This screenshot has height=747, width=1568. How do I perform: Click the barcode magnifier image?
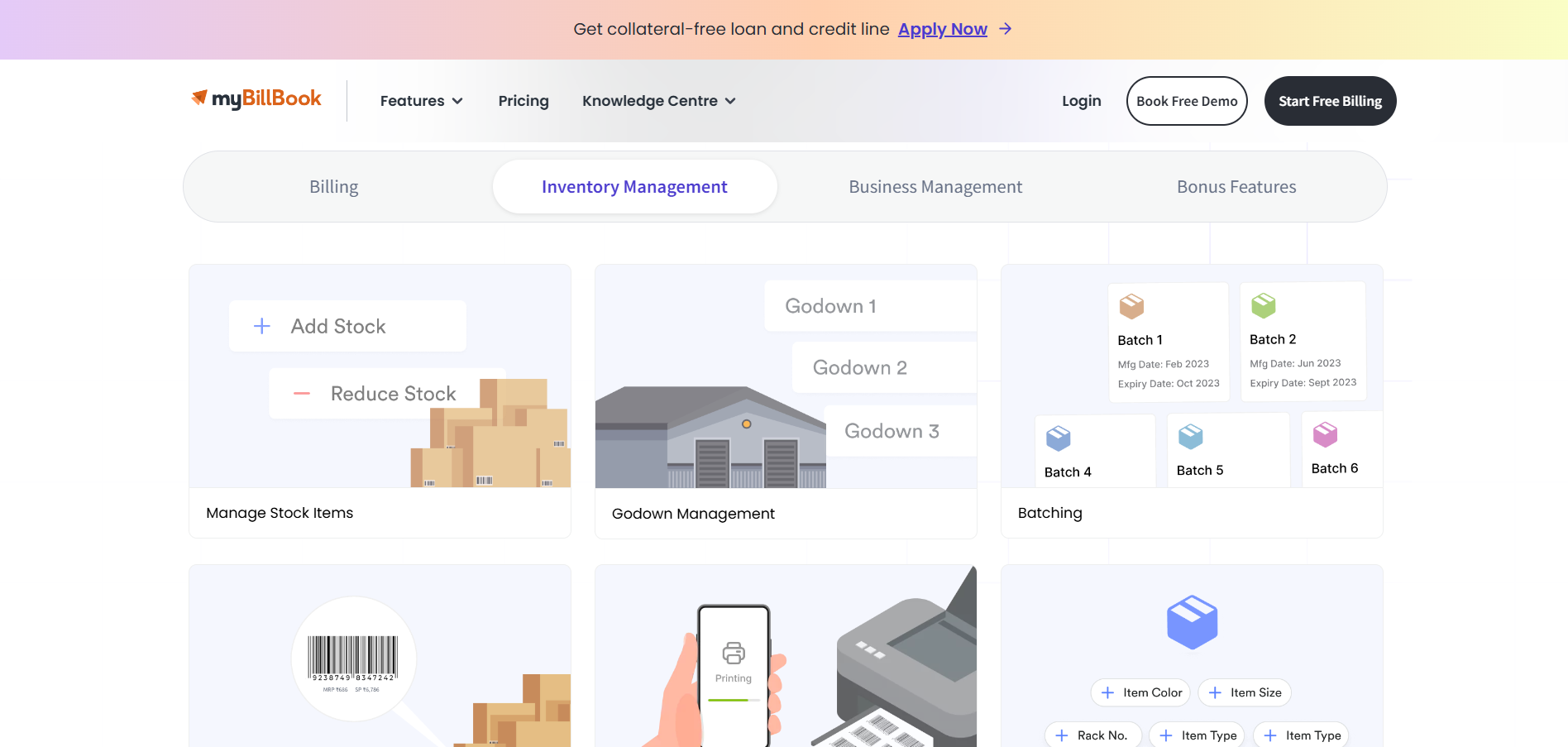click(x=354, y=659)
